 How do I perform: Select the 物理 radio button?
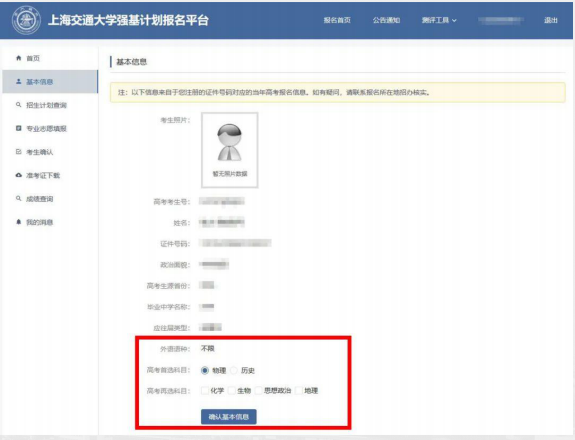pyautogui.click(x=205, y=370)
